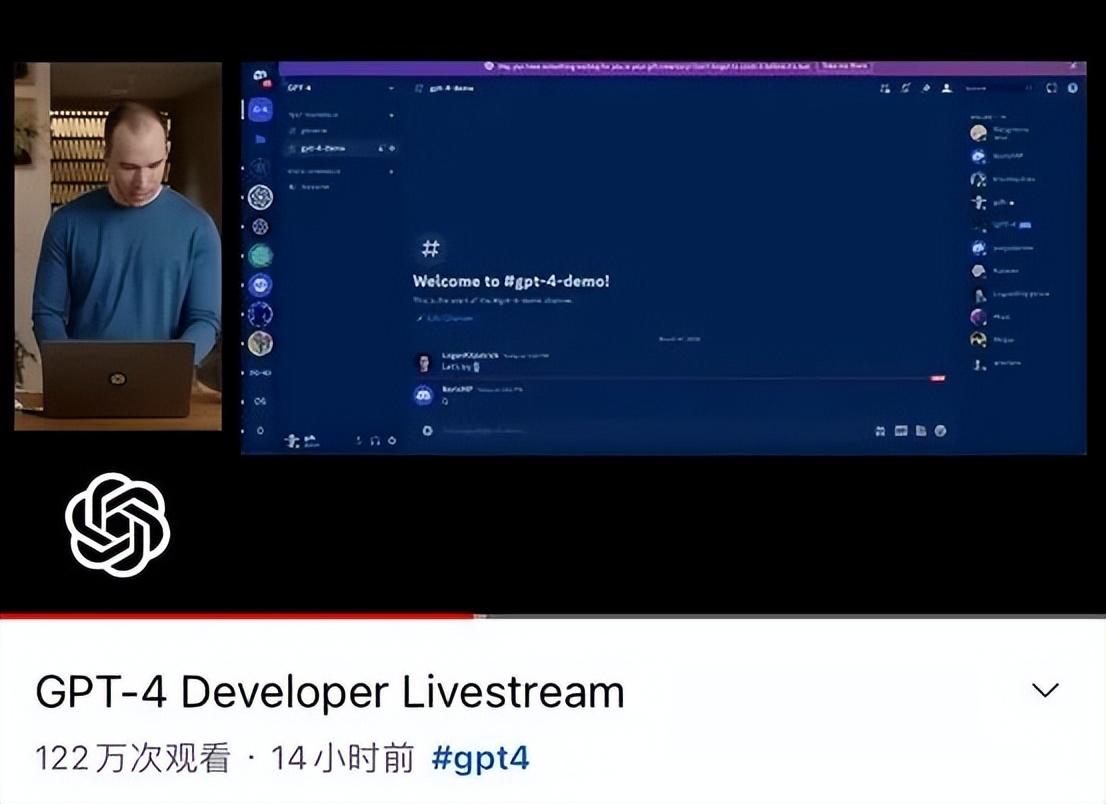Click Discord Threads icon in channel header
The height and width of the screenshot is (804, 1106).
pos(885,87)
